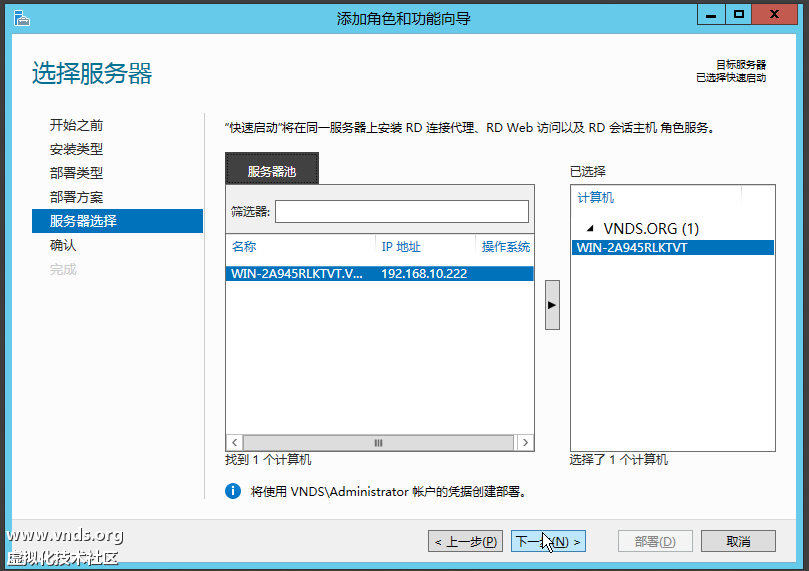This screenshot has height=571, width=809.
Task: Cancel the wizard with the 取消 button
Action: pos(738,542)
